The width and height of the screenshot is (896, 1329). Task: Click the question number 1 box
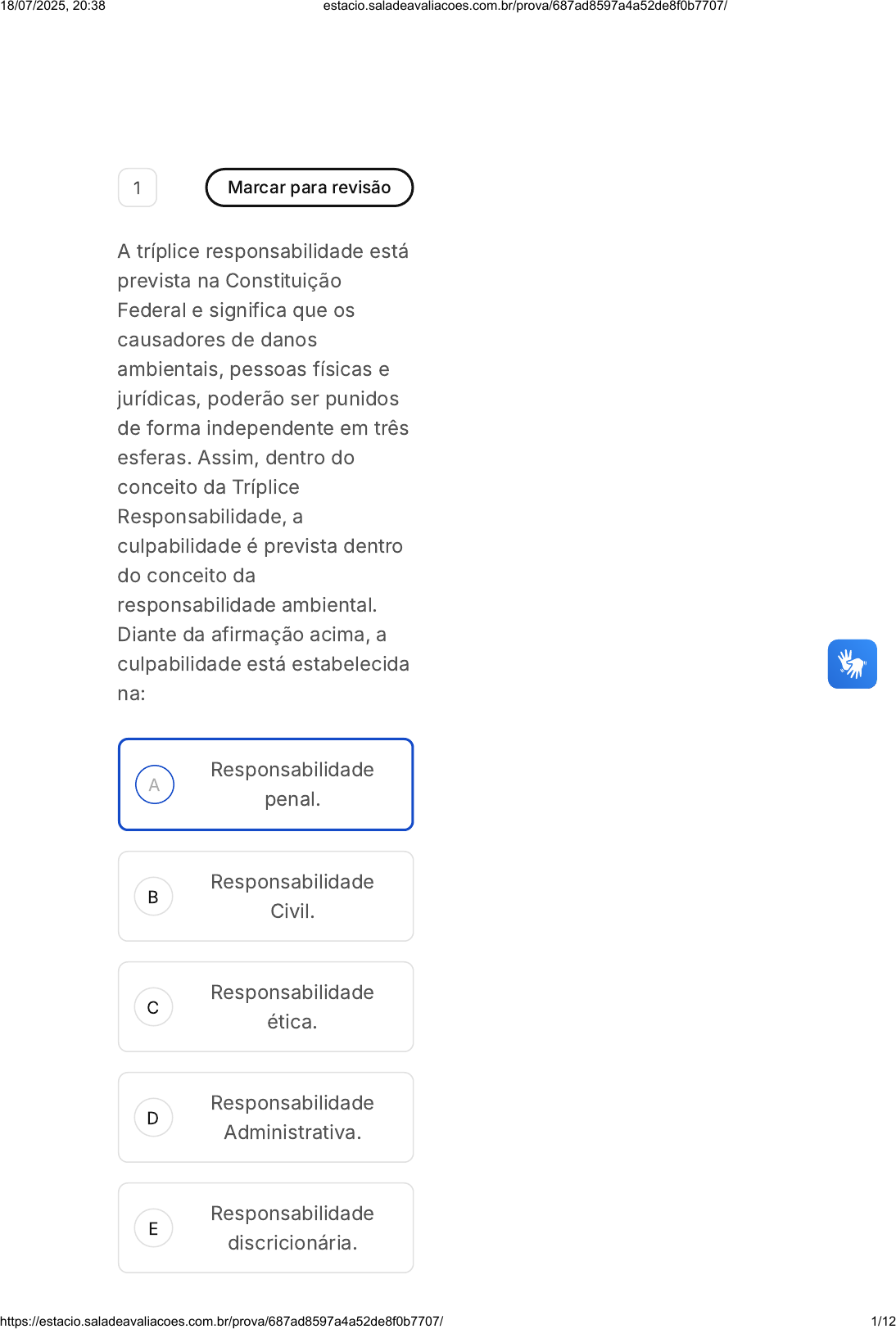click(138, 188)
